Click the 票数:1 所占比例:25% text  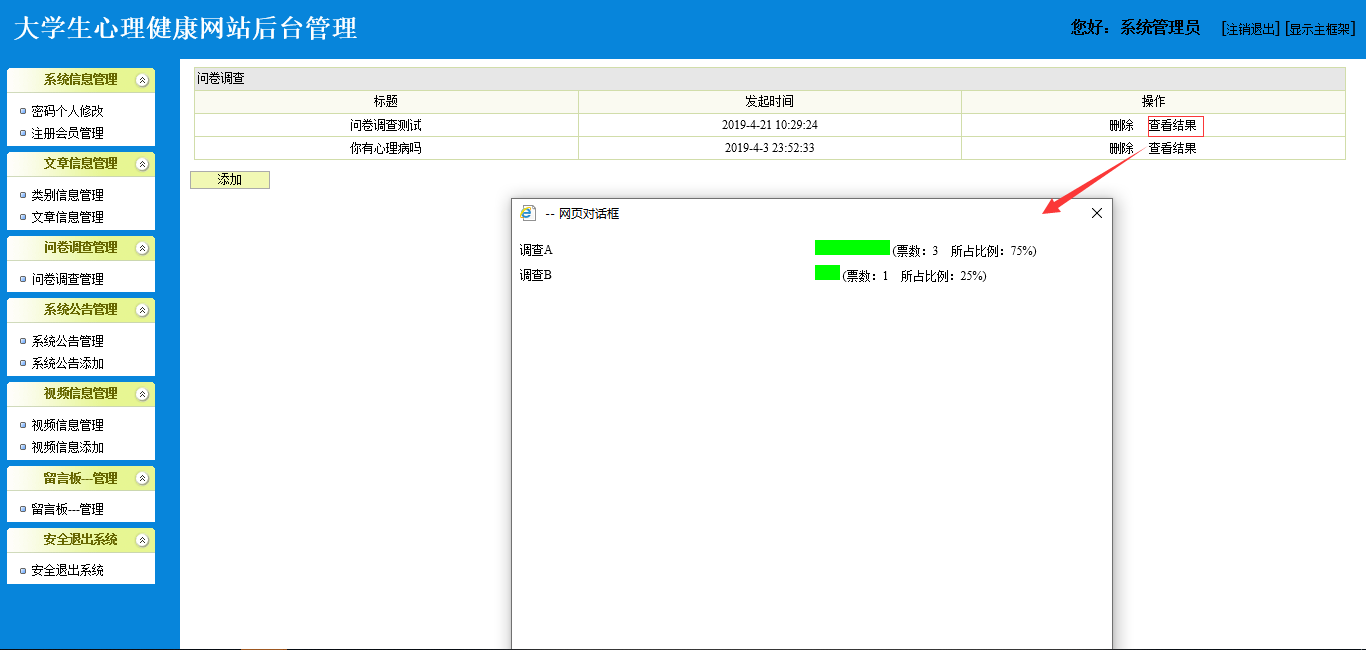[914, 276]
